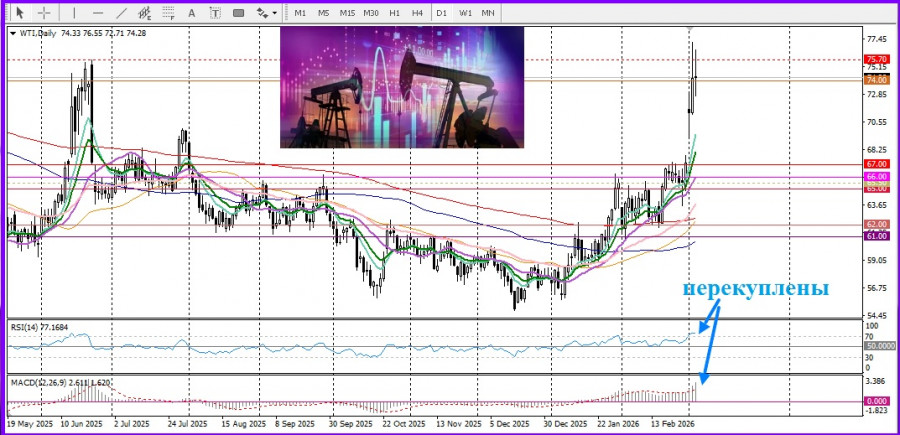The width and height of the screenshot is (900, 435).
Task: Select the trendline drawing tool
Action: [x=122, y=12]
